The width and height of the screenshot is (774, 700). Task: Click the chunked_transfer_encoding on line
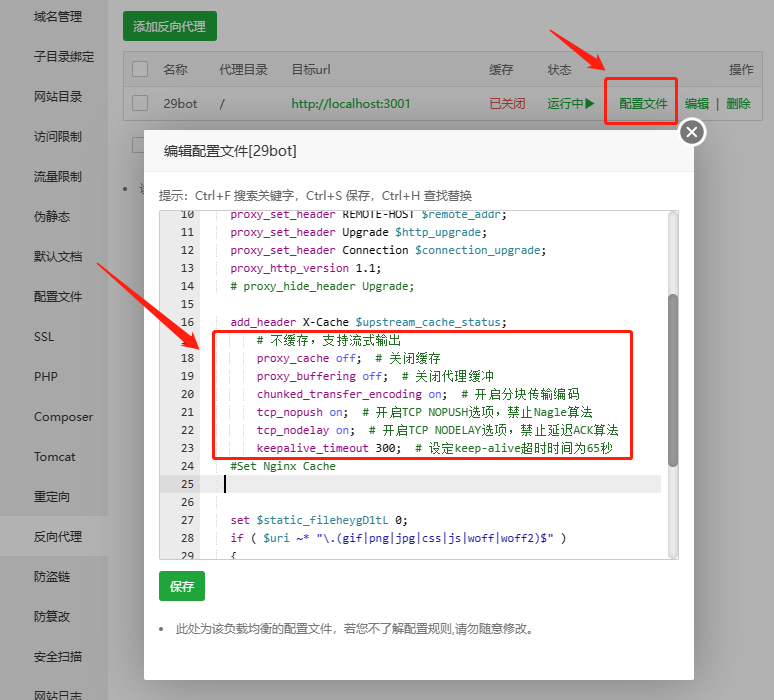point(418,394)
